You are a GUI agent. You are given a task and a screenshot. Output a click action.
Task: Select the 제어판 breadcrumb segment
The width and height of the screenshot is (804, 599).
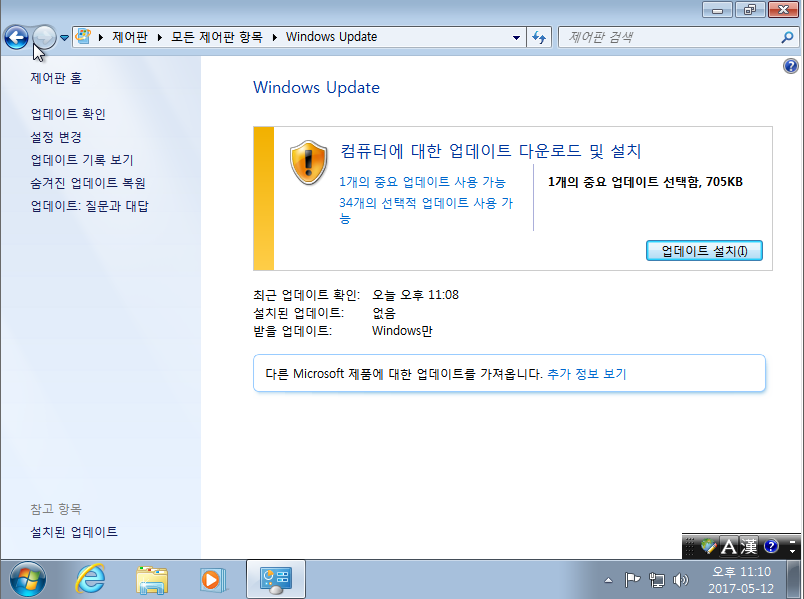130,37
